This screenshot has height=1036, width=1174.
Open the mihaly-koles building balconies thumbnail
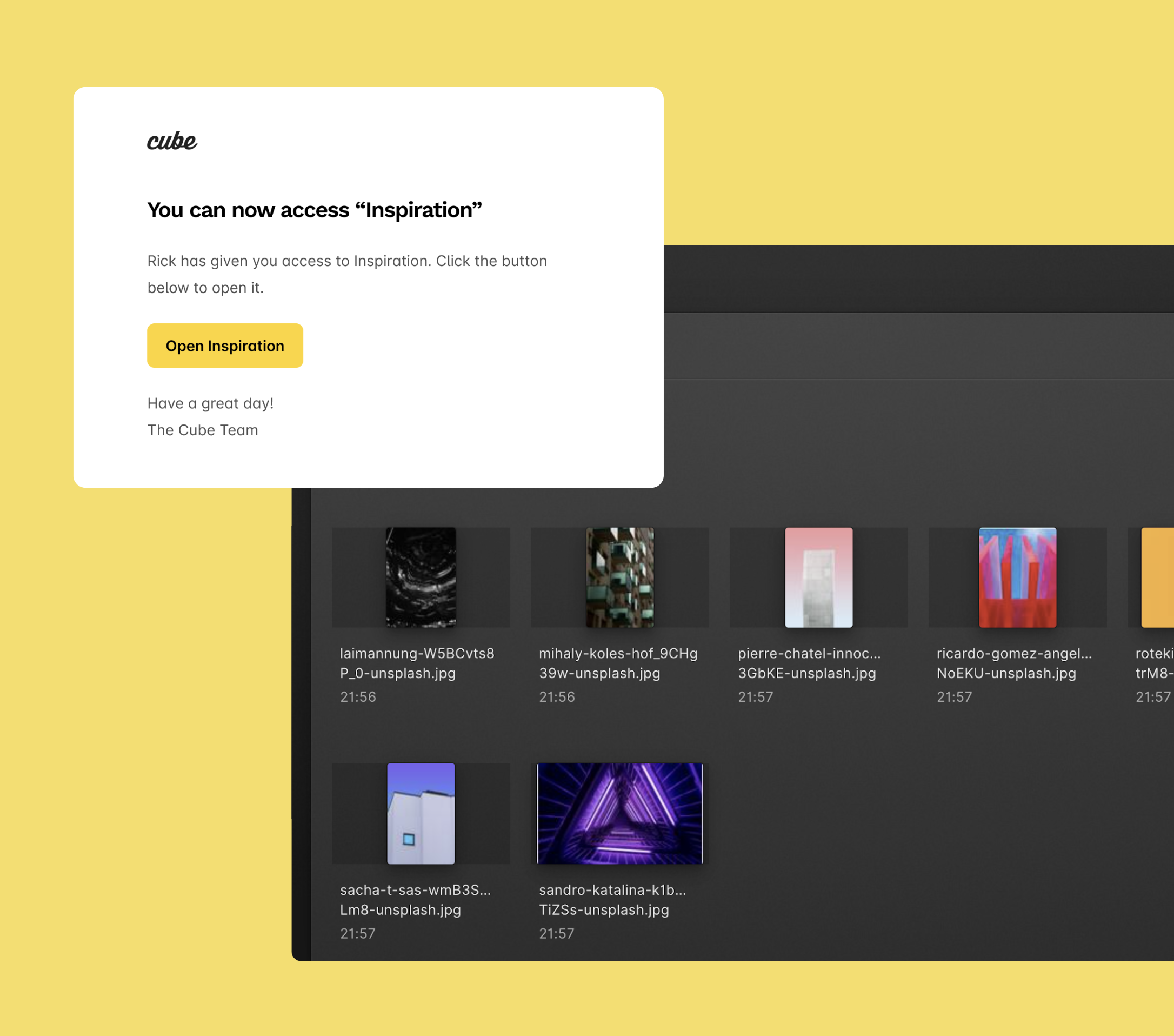click(619, 577)
